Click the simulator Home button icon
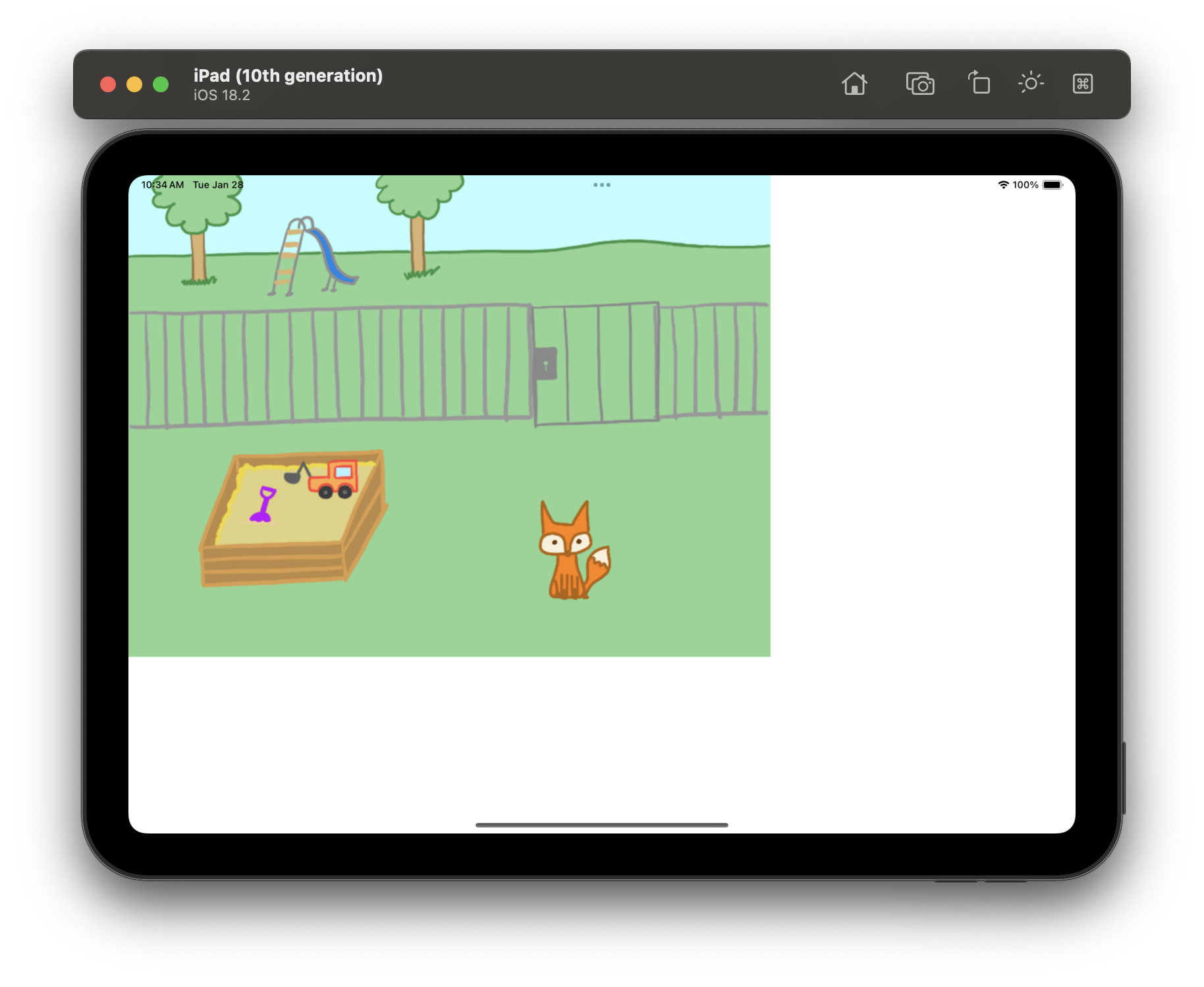 (x=854, y=84)
